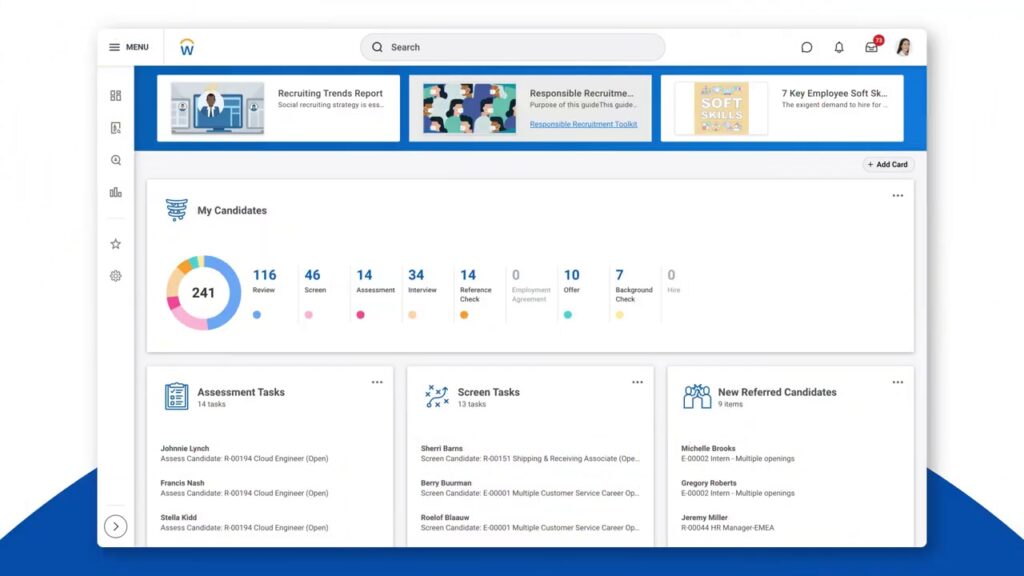1024x576 pixels.
Task: Open Berry Buurman screen task
Action: pos(530,488)
